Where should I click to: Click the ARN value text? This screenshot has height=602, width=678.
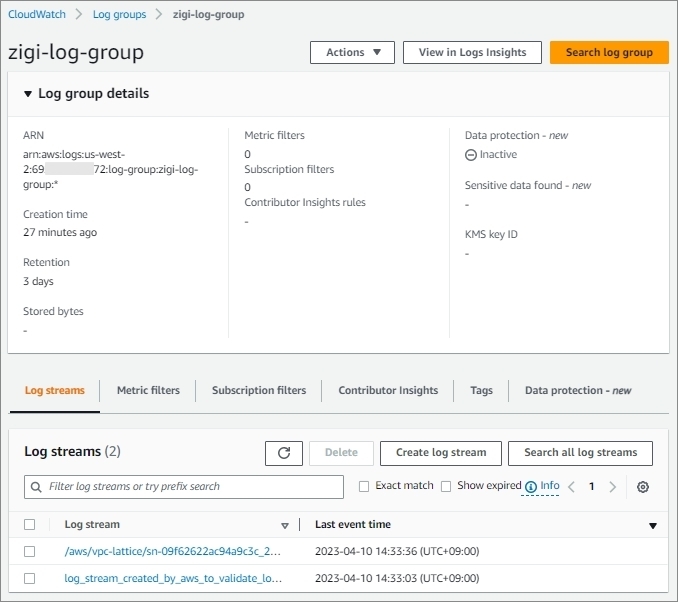coord(111,170)
